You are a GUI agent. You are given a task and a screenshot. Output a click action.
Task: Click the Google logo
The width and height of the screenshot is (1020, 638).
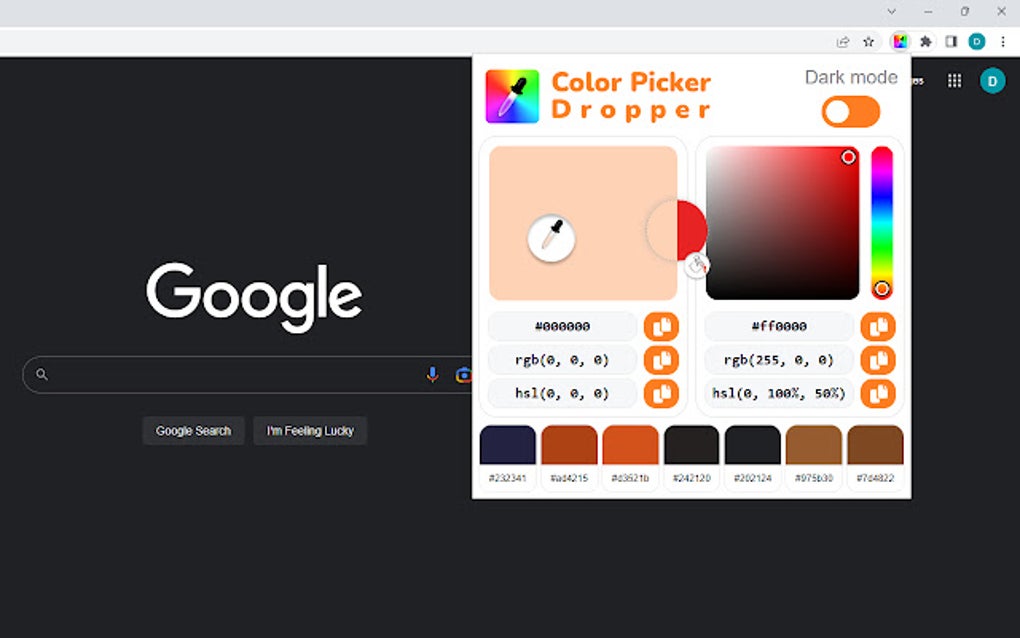254,297
